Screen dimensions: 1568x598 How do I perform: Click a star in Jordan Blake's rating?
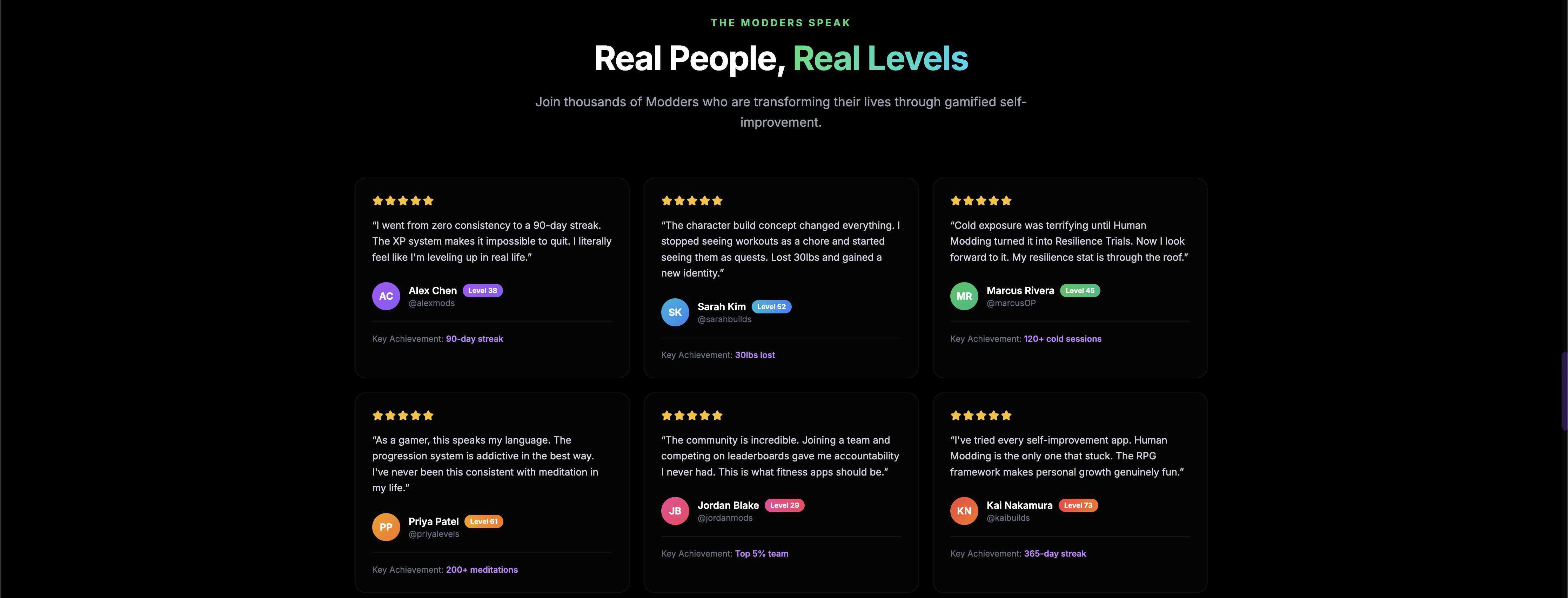(x=691, y=415)
